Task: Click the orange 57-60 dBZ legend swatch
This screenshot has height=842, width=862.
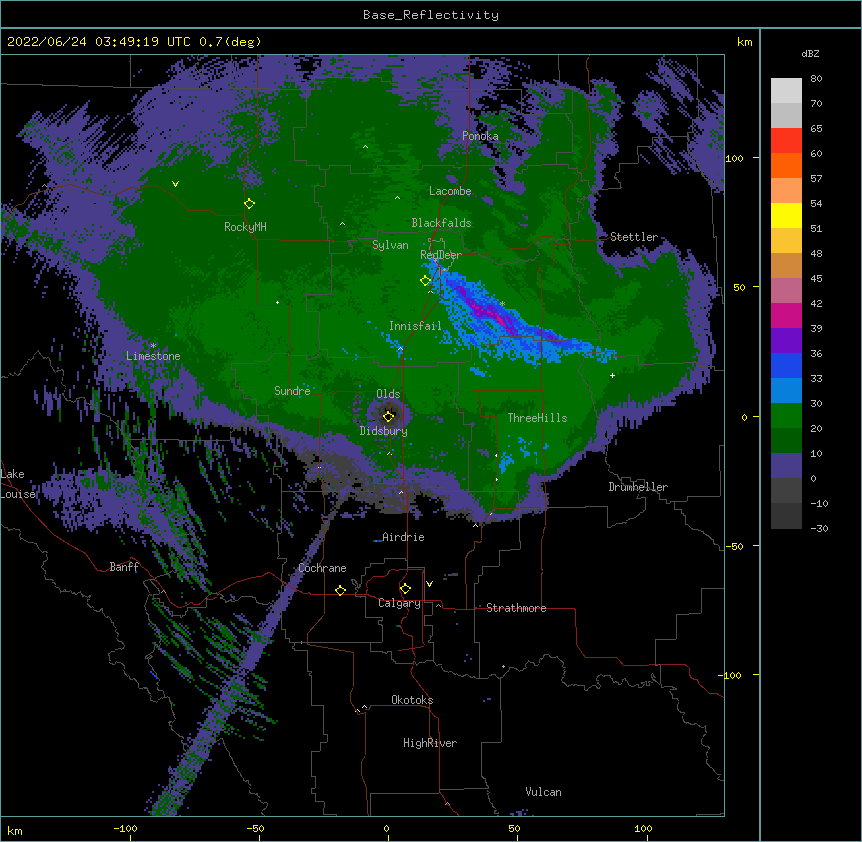Action: pos(786,165)
